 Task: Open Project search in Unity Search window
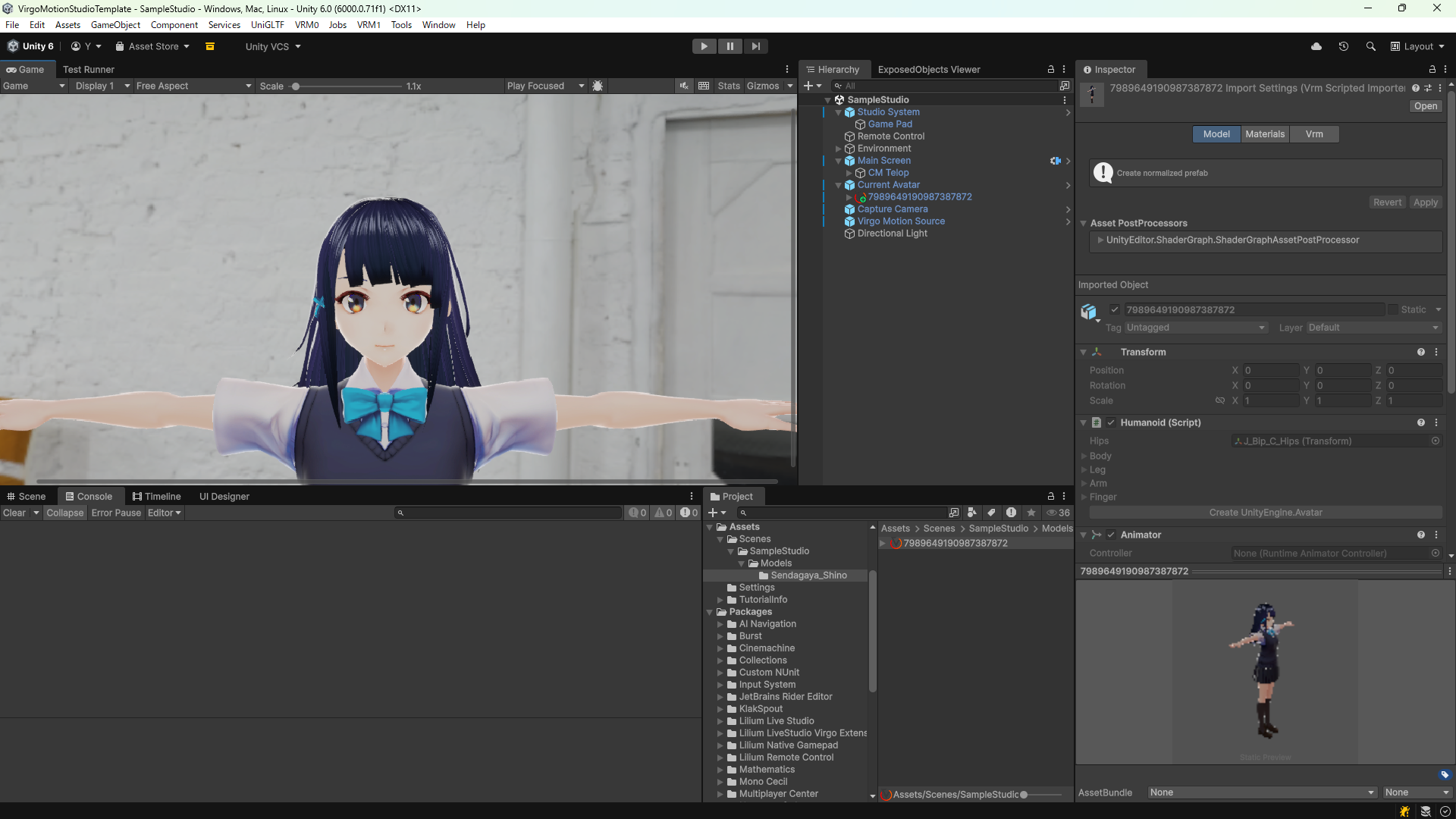(x=954, y=513)
